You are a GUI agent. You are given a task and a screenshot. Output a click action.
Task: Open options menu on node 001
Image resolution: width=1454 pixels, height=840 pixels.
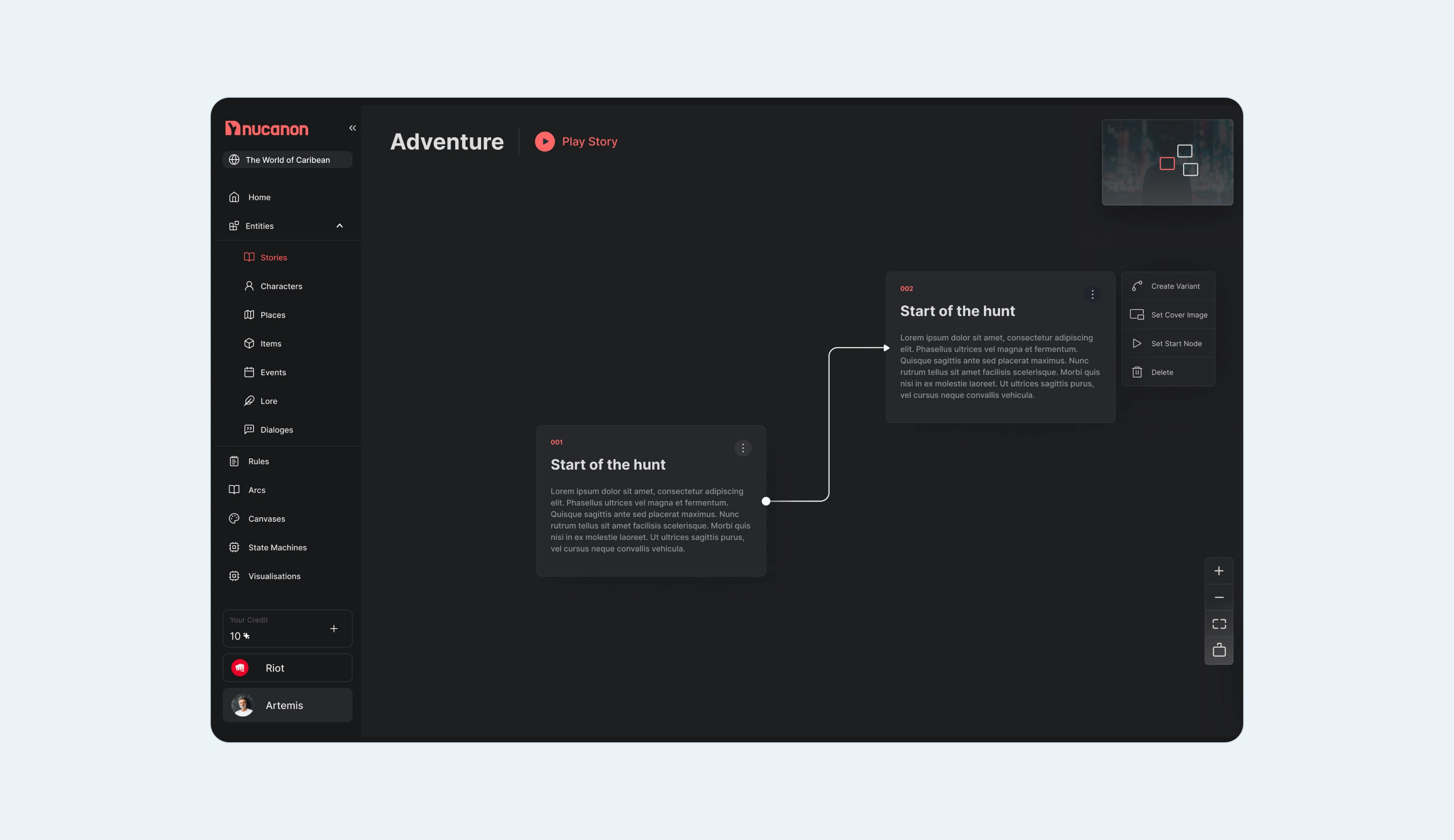pos(743,448)
